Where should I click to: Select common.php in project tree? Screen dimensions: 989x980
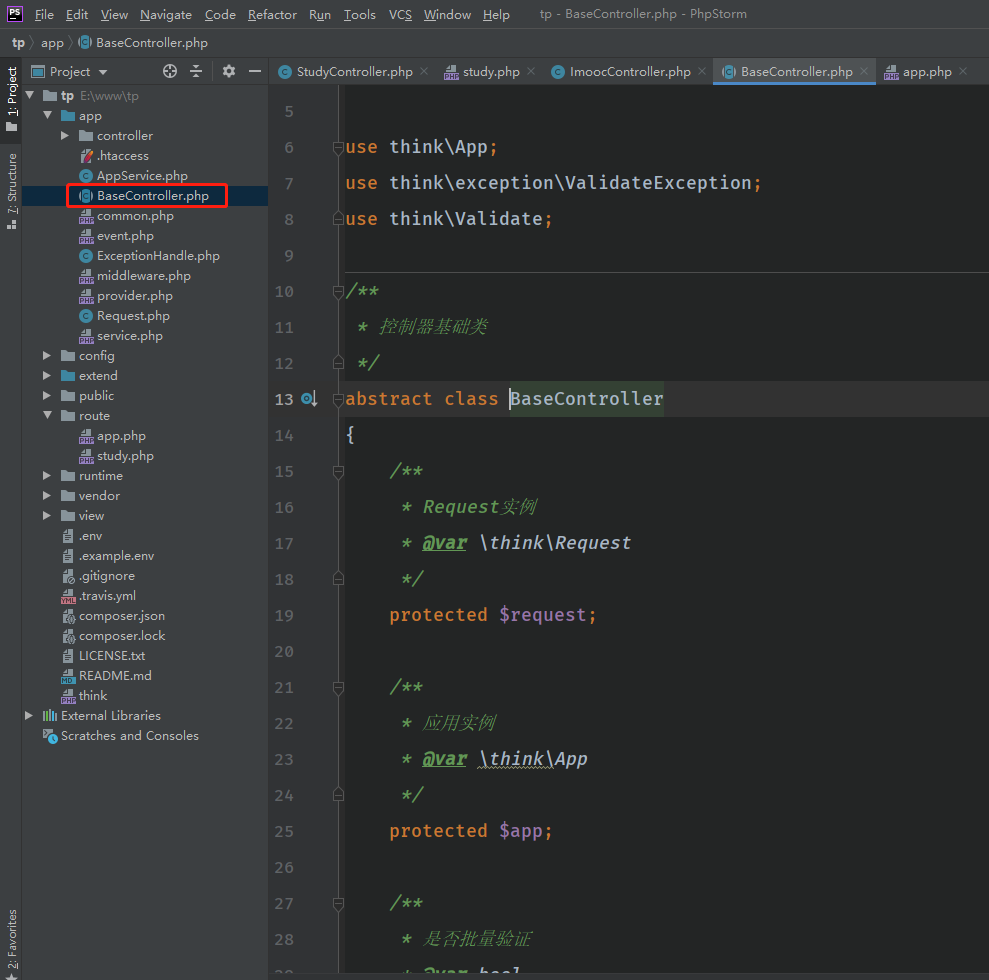pyautogui.click(x=135, y=216)
